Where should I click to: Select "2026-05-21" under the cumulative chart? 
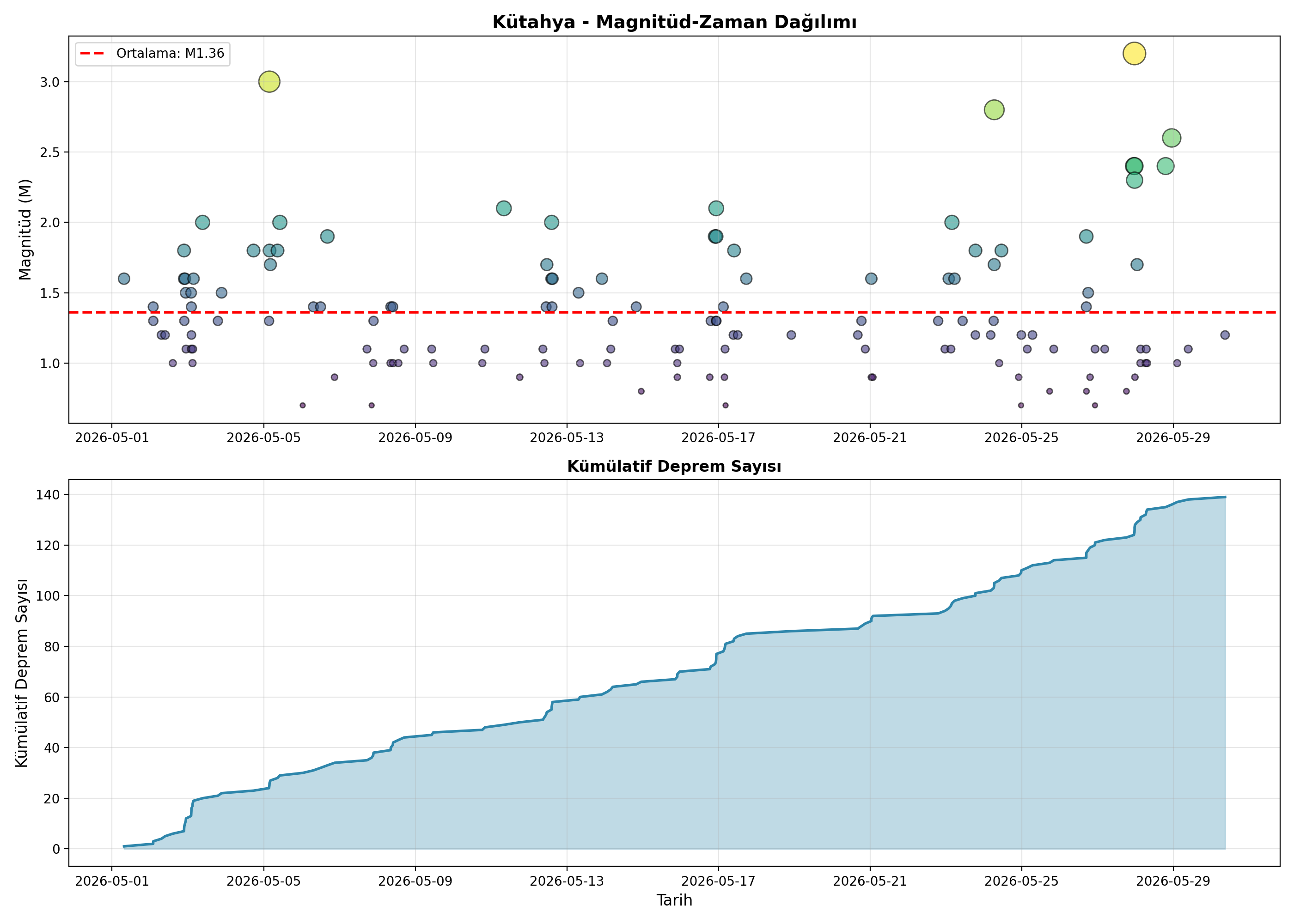(x=870, y=881)
